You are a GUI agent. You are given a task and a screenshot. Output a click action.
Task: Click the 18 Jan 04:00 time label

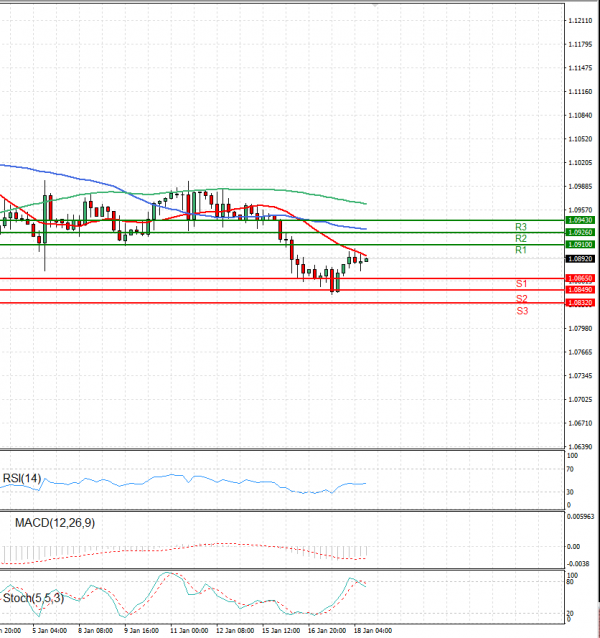(373, 631)
